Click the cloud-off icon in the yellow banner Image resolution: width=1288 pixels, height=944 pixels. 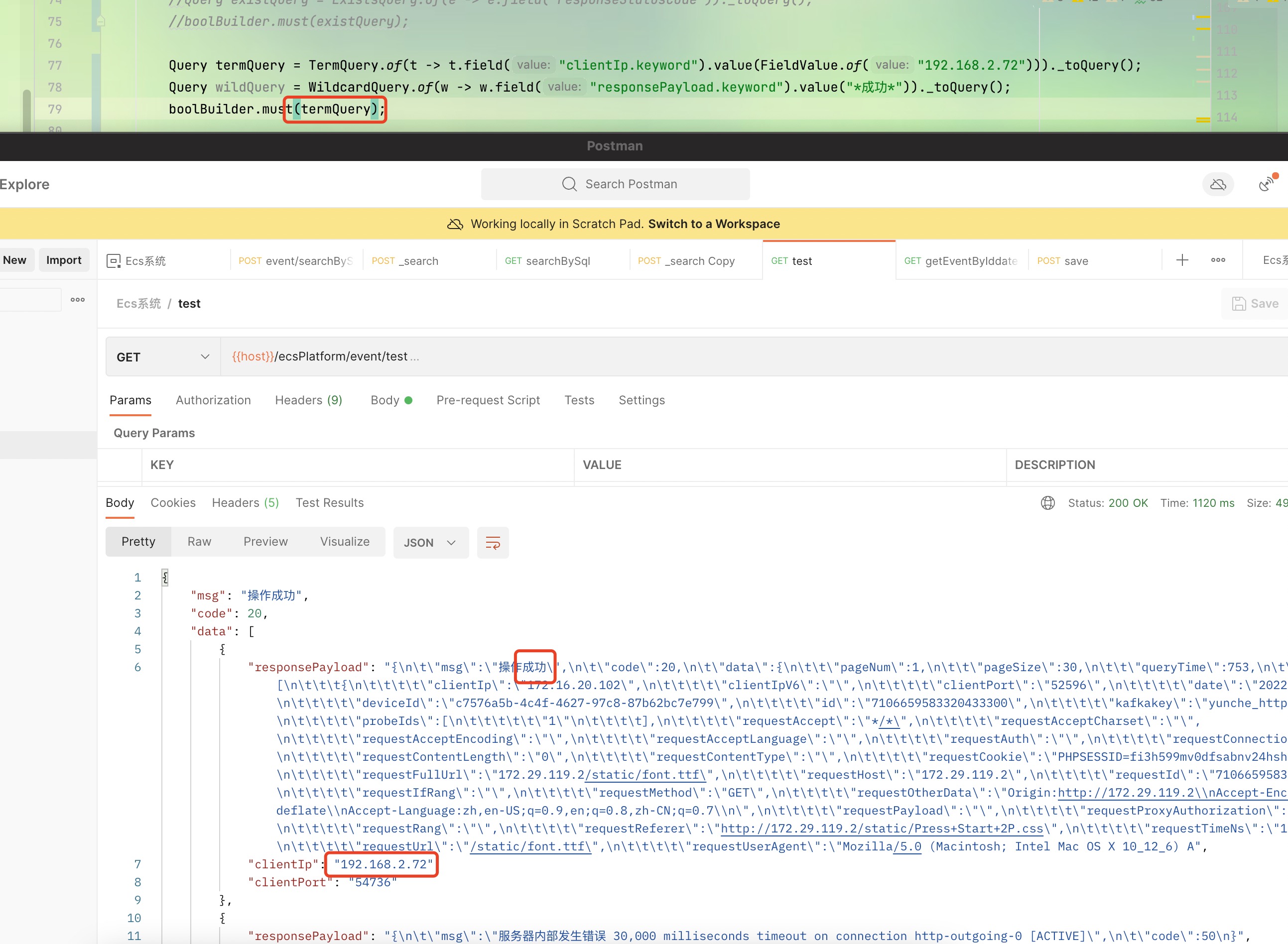(455, 224)
